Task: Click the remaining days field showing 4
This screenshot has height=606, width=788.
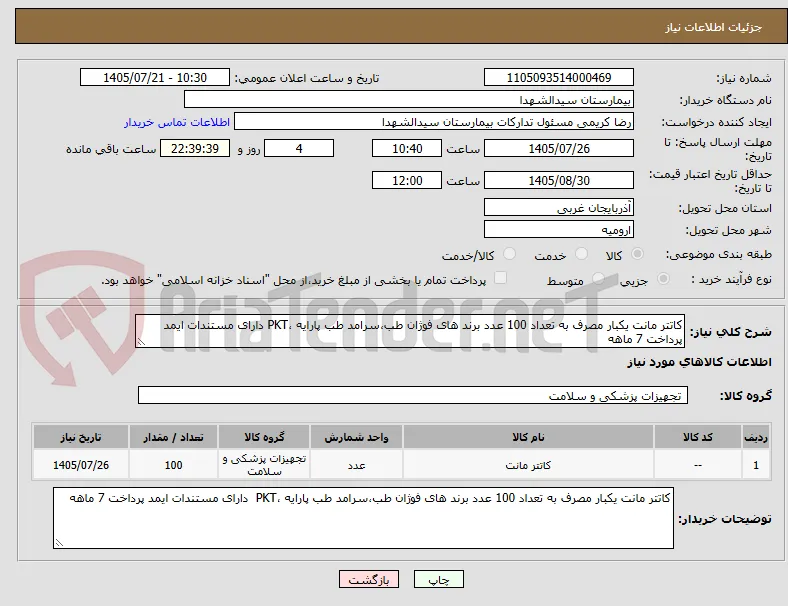Action: [x=299, y=149]
